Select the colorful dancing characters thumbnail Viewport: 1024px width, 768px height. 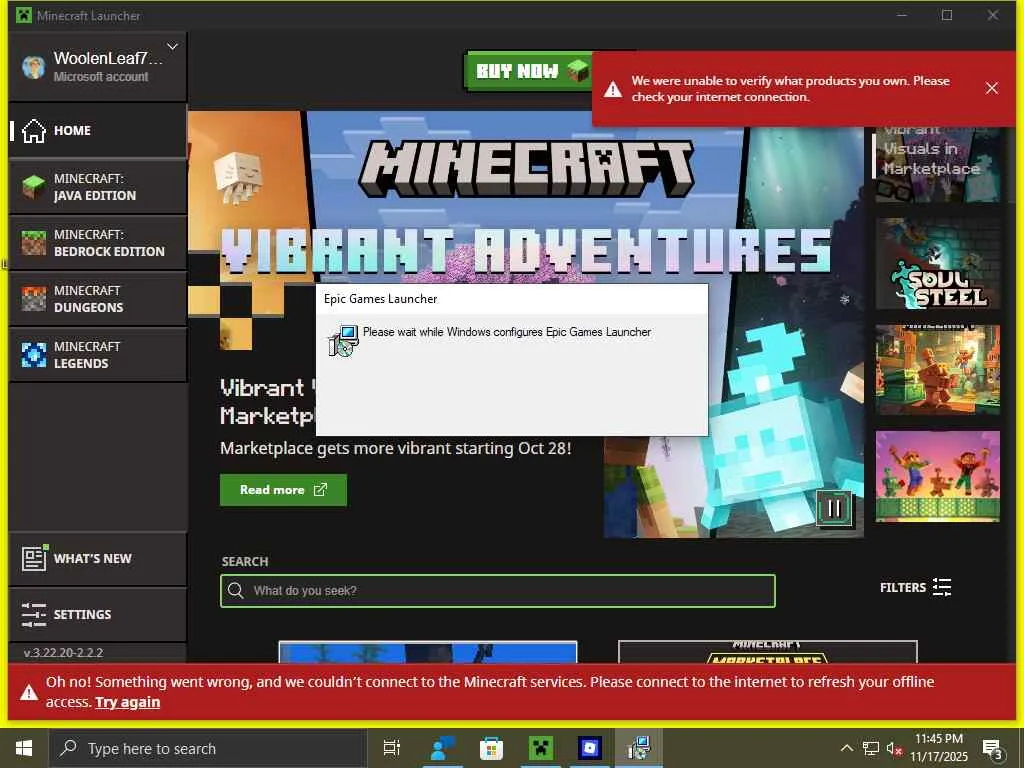pyautogui.click(x=938, y=476)
